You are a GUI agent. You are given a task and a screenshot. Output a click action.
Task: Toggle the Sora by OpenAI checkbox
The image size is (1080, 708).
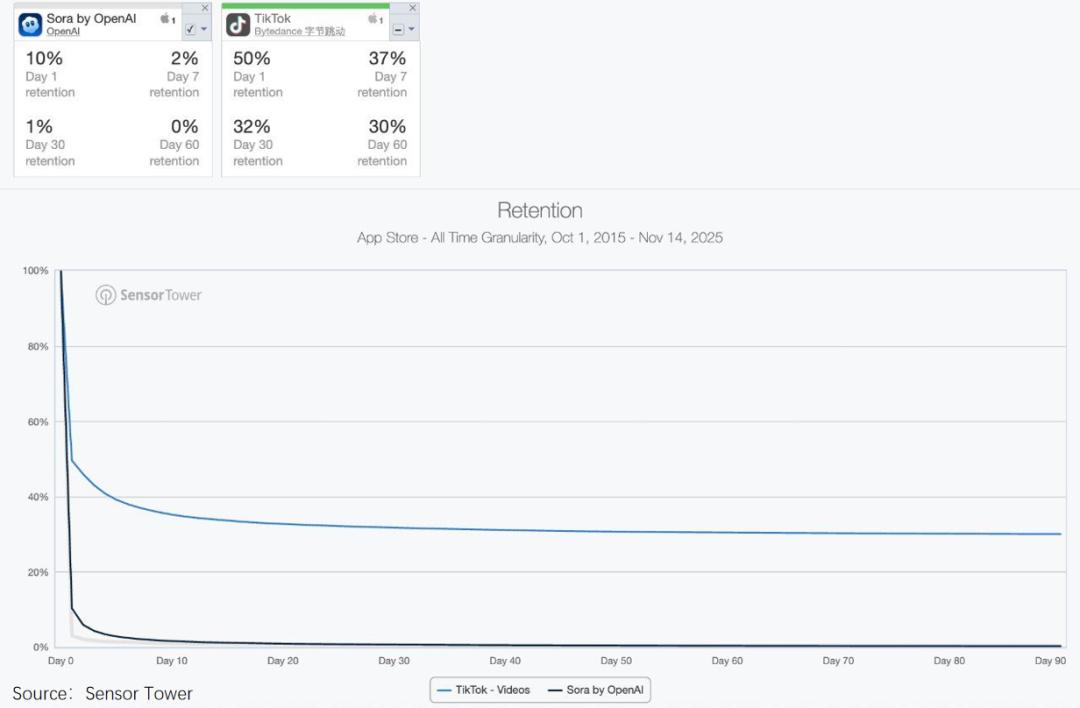pos(191,30)
